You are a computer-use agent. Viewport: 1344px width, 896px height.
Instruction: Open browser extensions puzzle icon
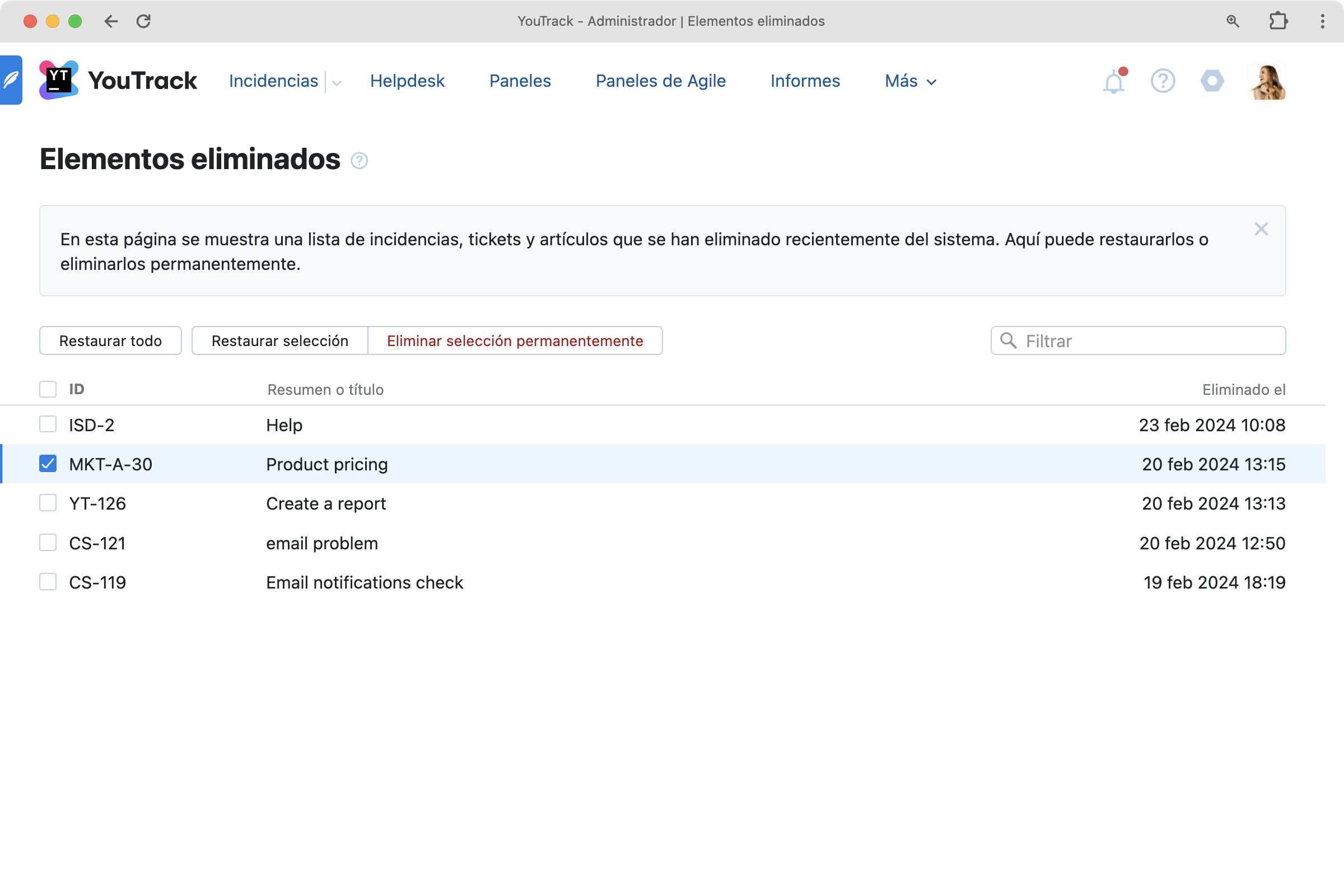[x=1278, y=21]
